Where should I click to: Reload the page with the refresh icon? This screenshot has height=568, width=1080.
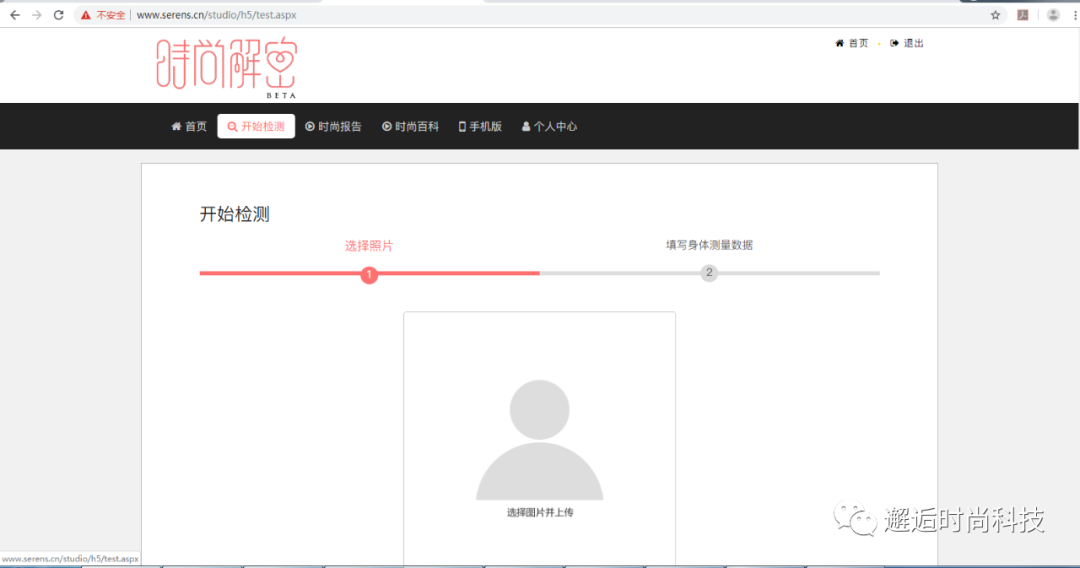(59, 15)
